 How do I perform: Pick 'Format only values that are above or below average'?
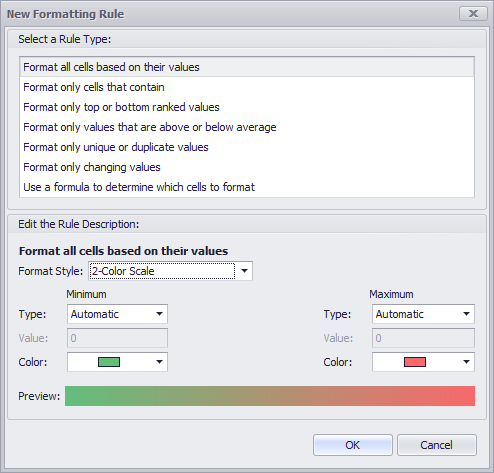(247, 127)
